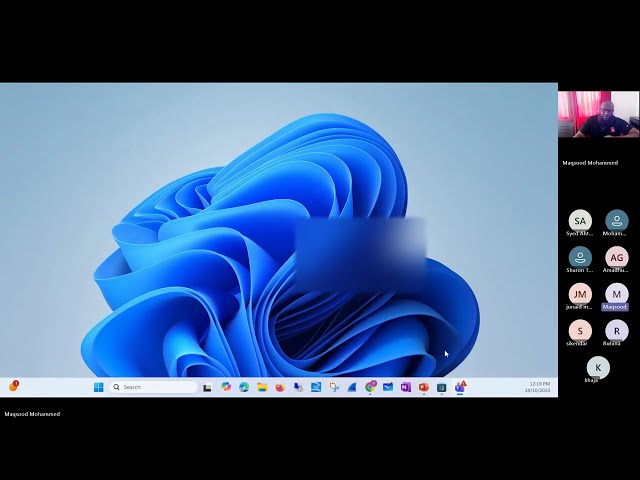This screenshot has height=480, width=640.
Task: Open the OneNote taskbar icon
Action: tap(406, 387)
